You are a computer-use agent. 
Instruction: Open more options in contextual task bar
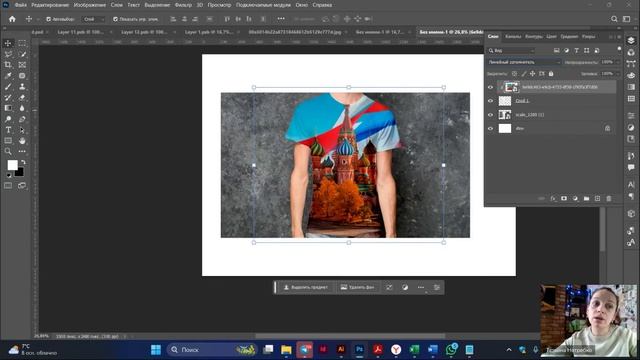(x=421, y=287)
